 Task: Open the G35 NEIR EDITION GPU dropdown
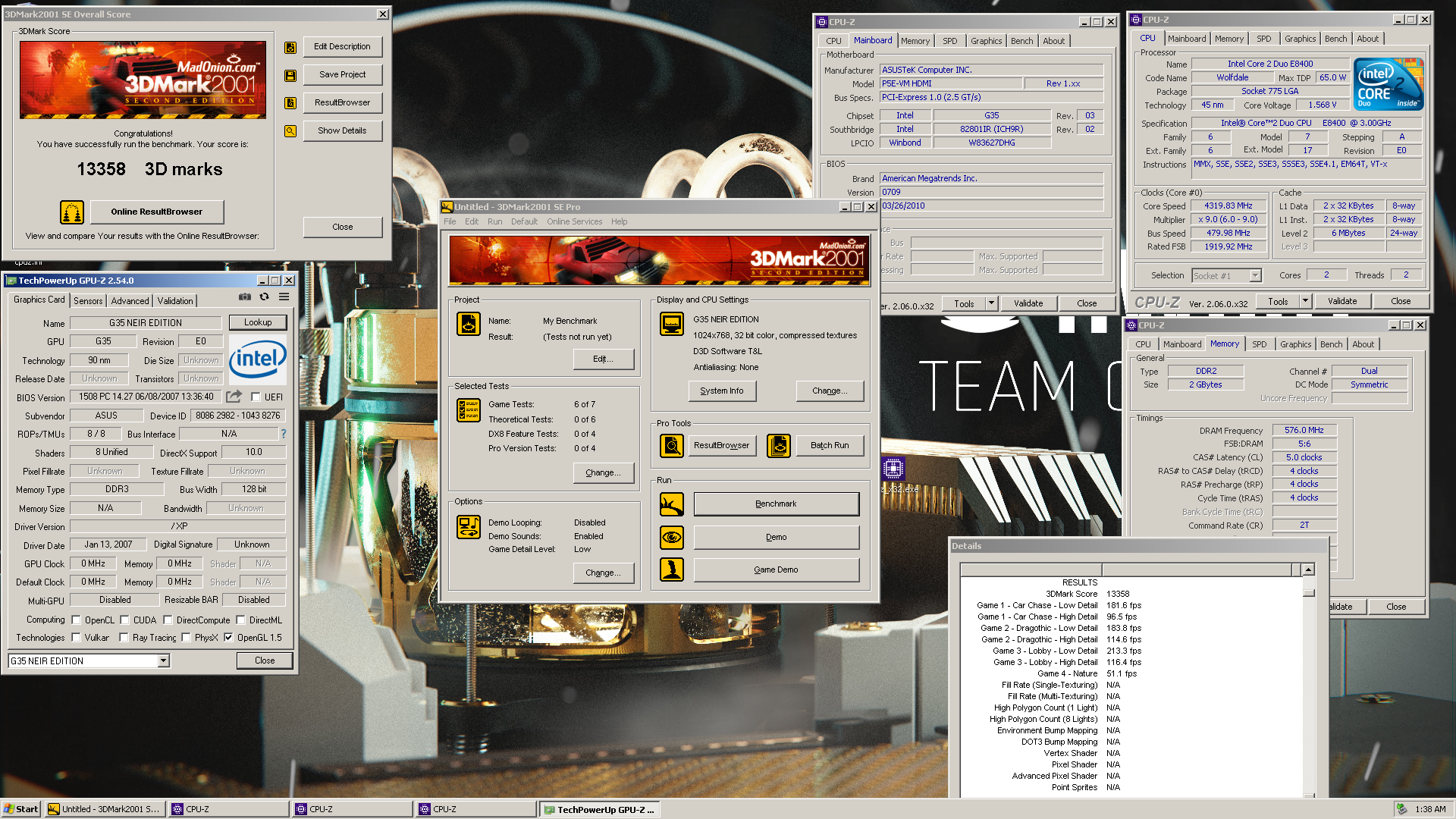pos(163,661)
